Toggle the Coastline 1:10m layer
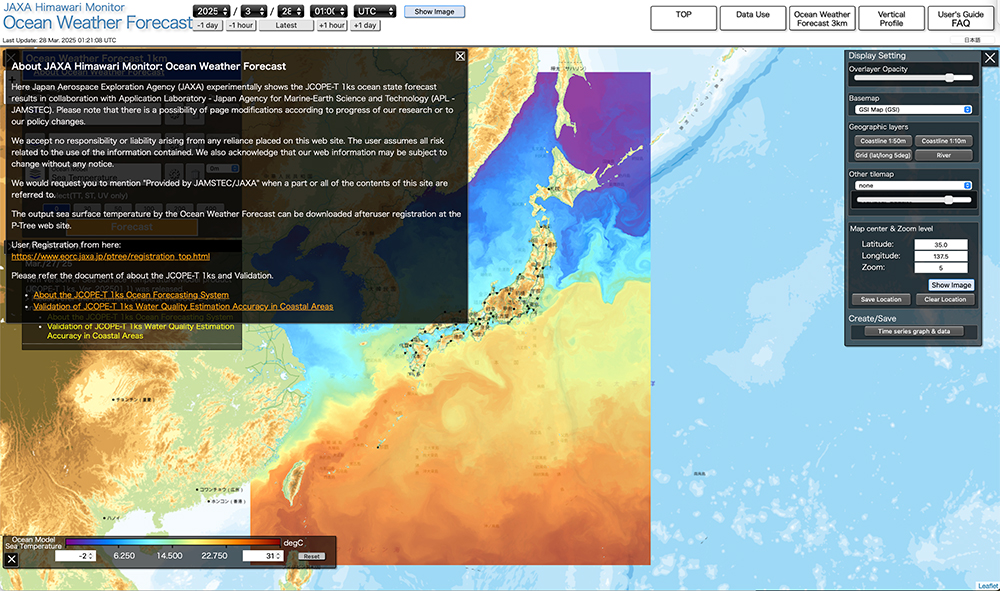Viewport: 1000px width, 591px height. click(x=944, y=141)
